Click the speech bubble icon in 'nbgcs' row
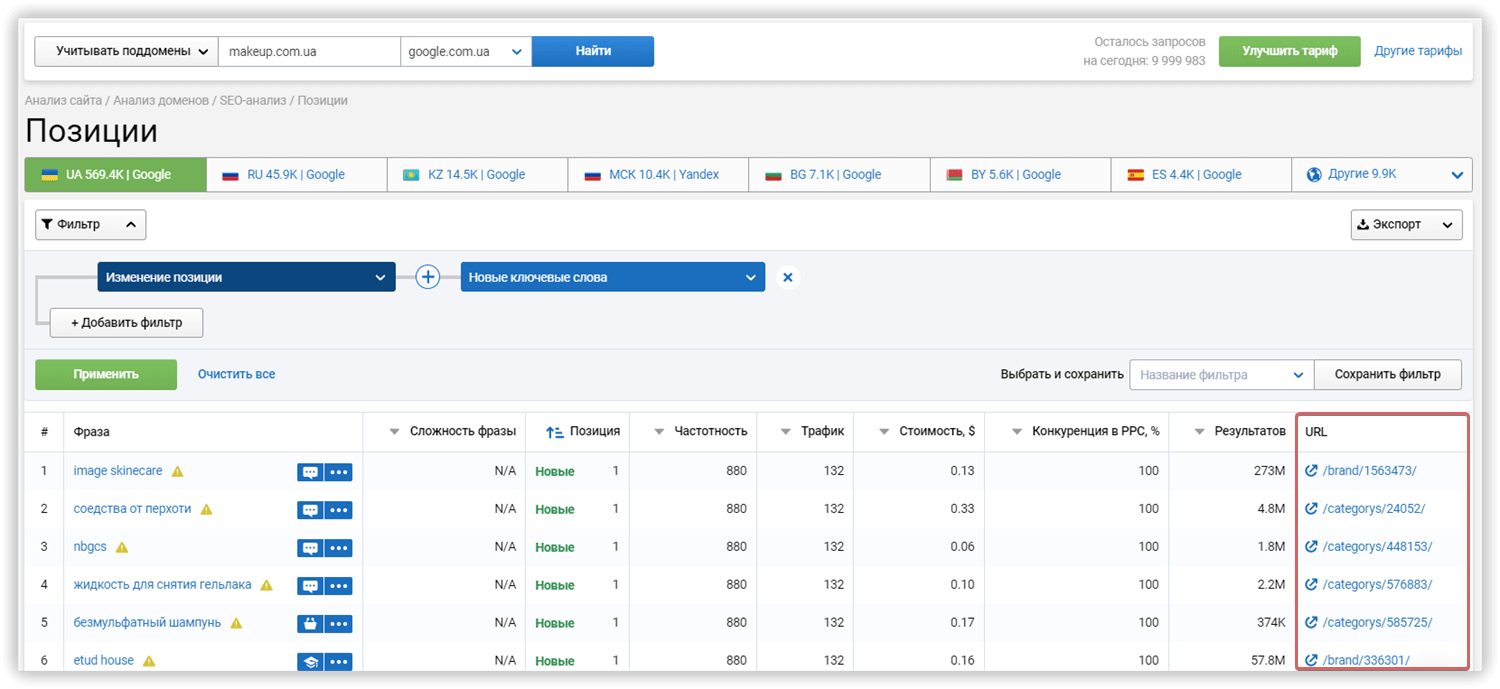This screenshot has width=1500, height=689. pos(310,548)
